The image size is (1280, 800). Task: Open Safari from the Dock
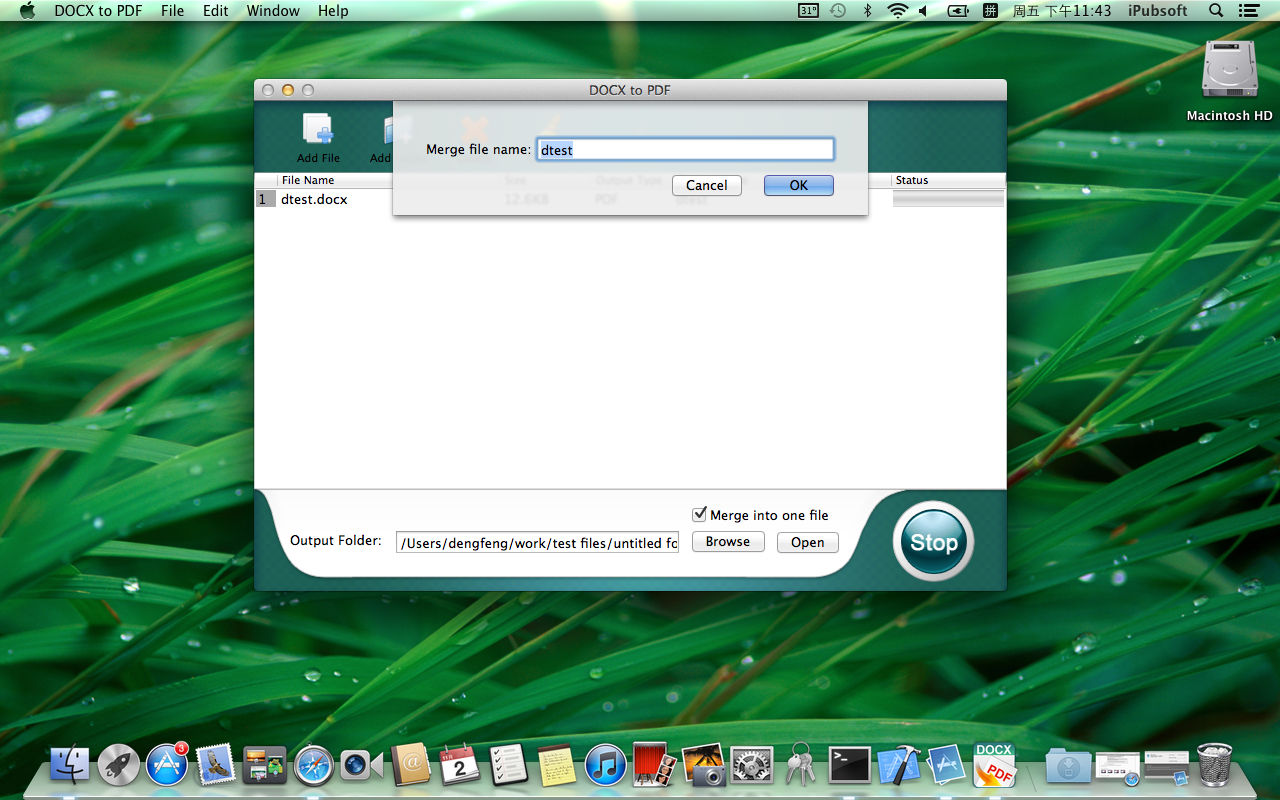point(313,766)
